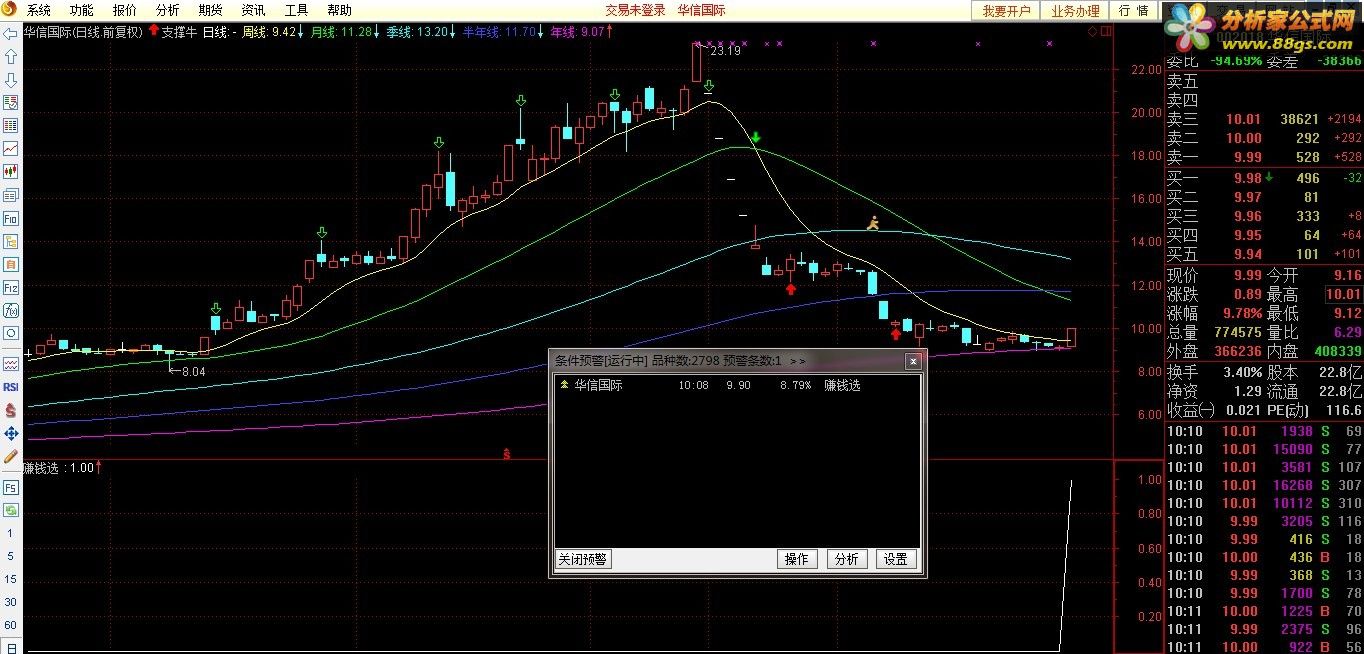The height and width of the screenshot is (654, 1364).
Task: Click the red $ marker on time axis
Action: (507, 454)
